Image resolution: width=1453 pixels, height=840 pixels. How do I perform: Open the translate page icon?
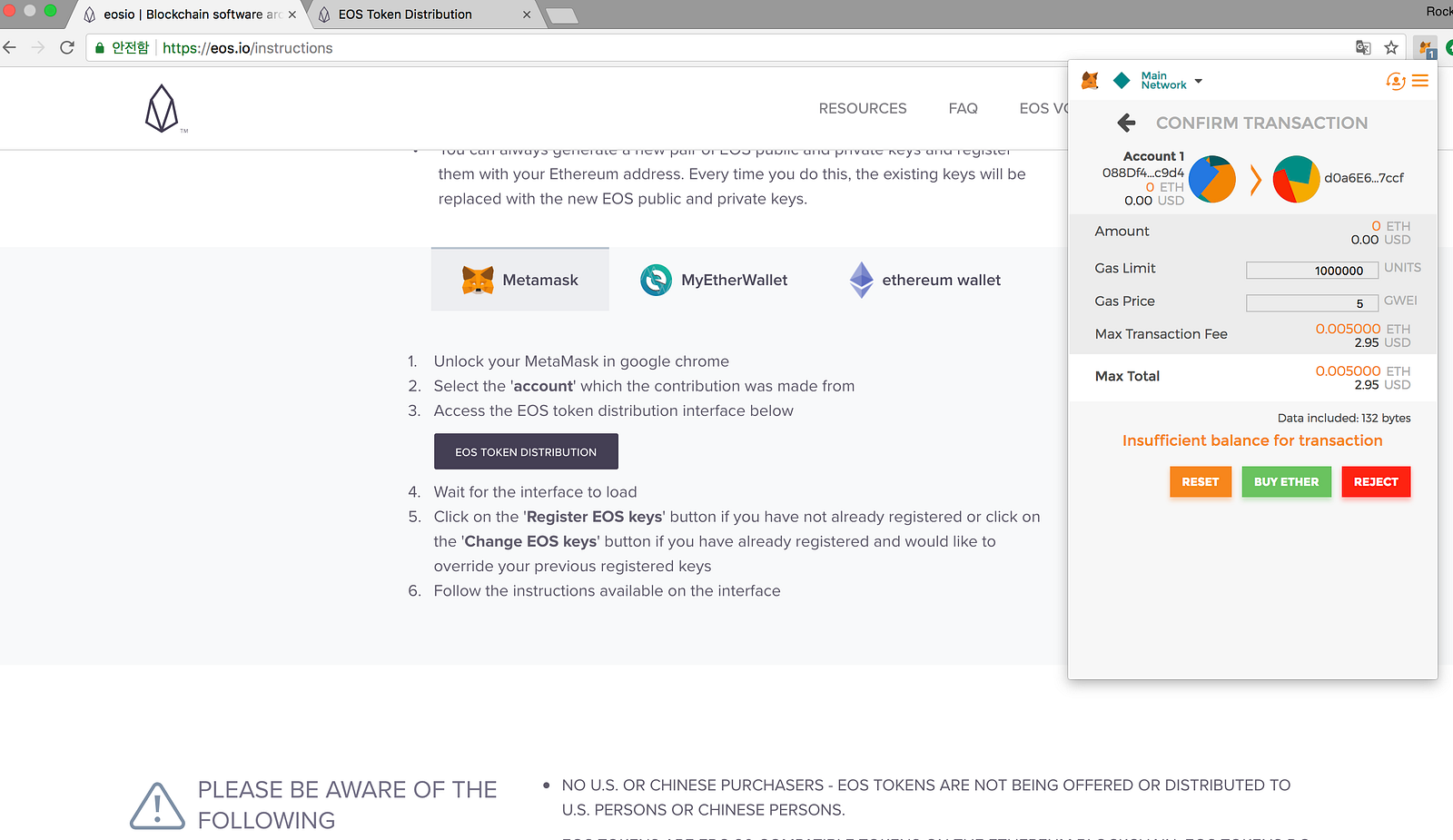coord(1363,47)
